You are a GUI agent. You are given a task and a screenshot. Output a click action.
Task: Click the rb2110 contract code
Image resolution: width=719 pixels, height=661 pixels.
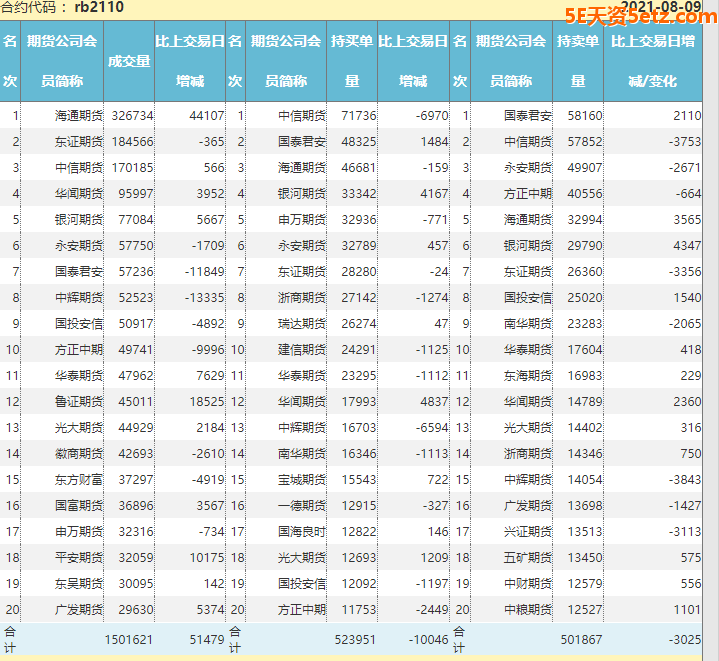pos(99,8)
